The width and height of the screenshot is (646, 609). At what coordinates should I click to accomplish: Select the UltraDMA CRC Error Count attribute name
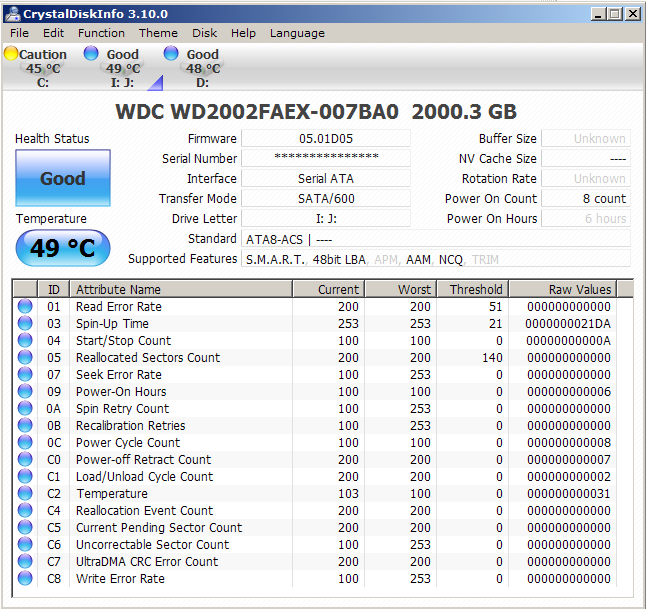[147, 562]
